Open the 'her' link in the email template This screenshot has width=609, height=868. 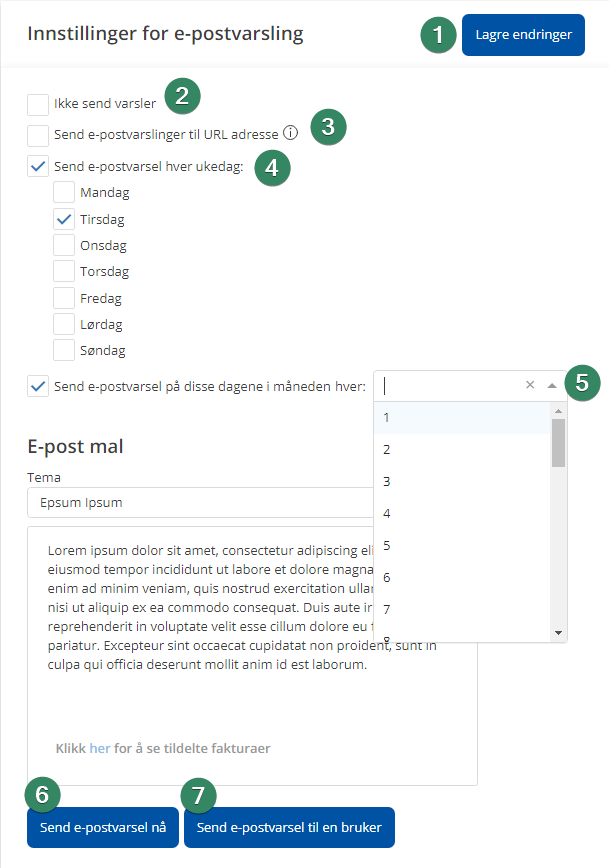point(100,748)
